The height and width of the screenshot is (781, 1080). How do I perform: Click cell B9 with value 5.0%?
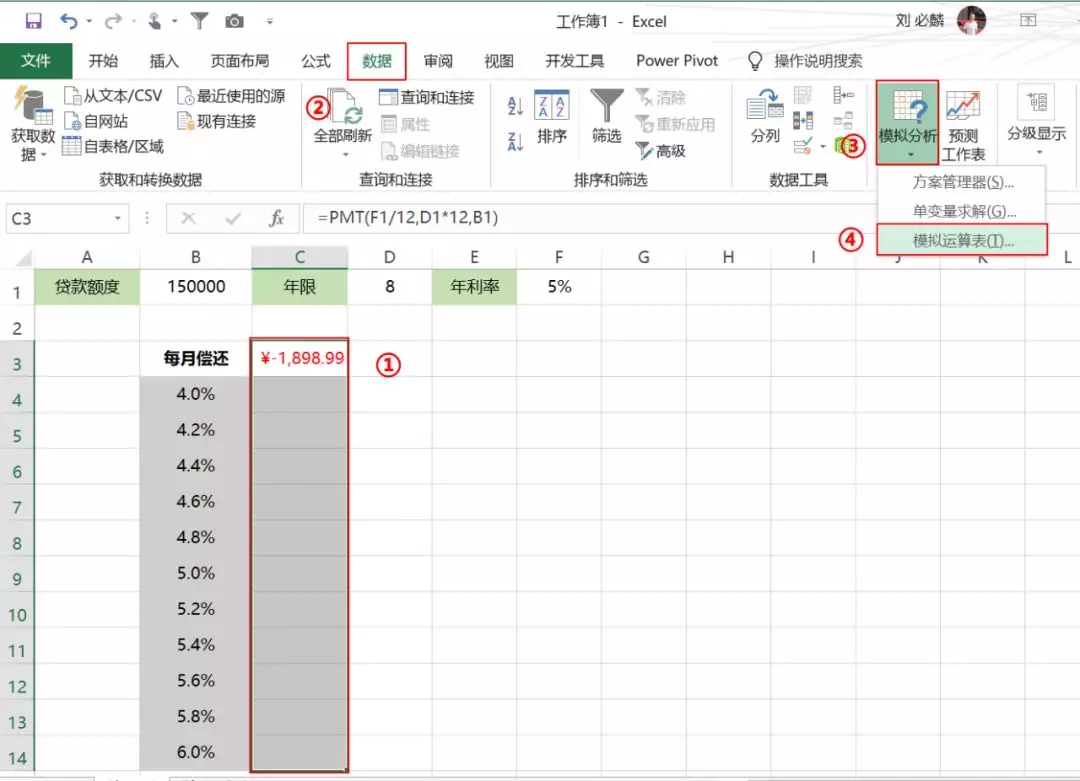[196, 573]
